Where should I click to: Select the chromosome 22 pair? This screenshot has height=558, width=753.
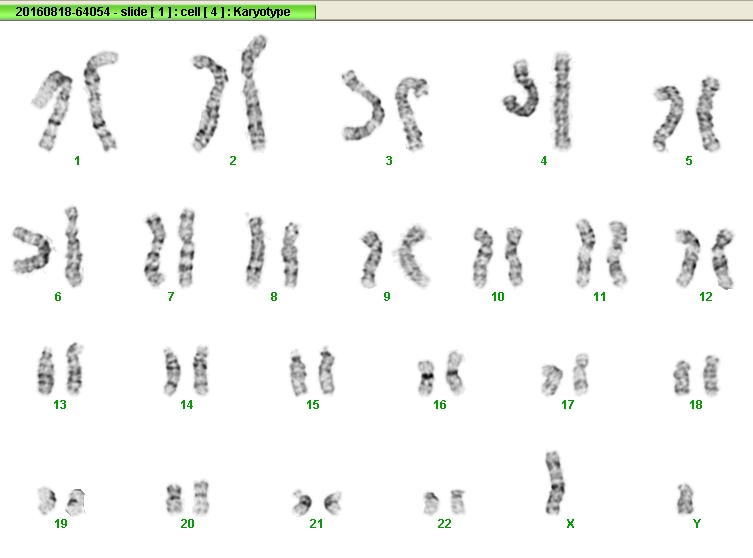[444, 502]
